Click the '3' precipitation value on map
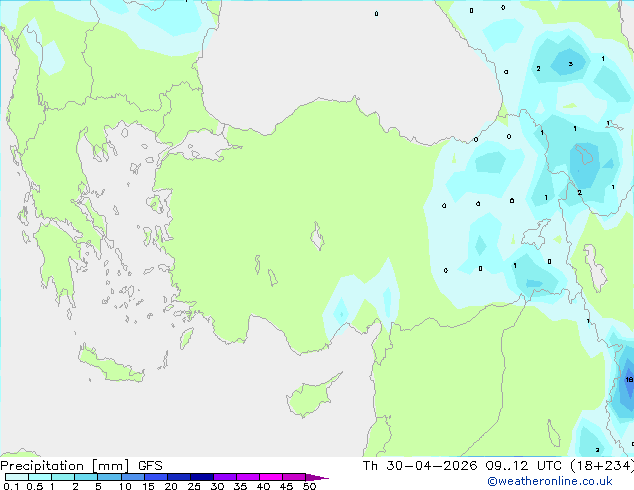The height and width of the screenshot is (490, 634). point(571,64)
